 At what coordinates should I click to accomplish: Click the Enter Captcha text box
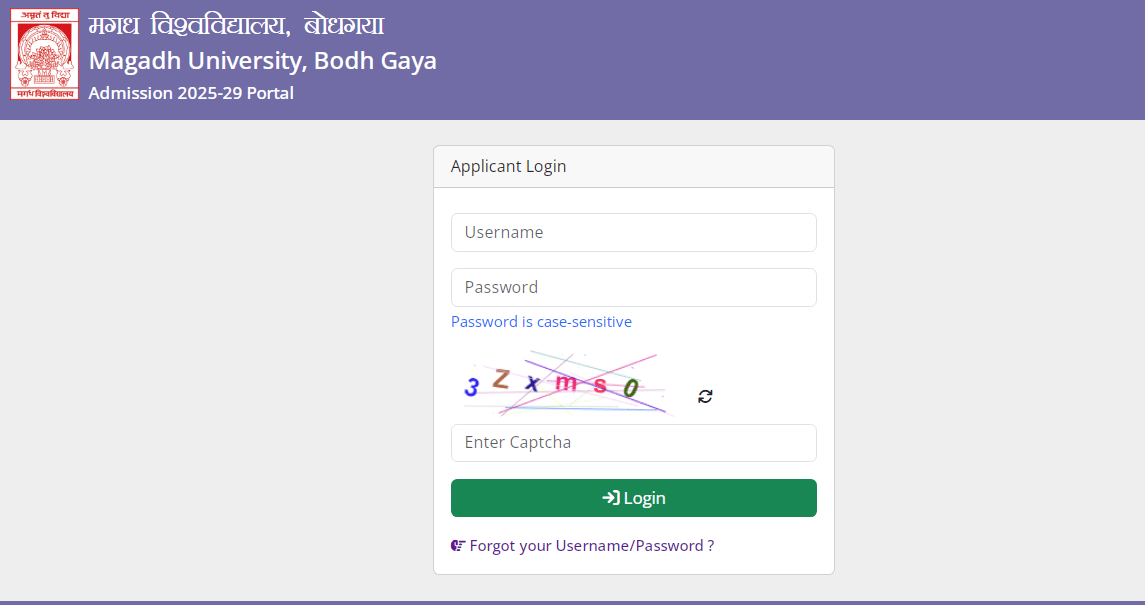[633, 443]
